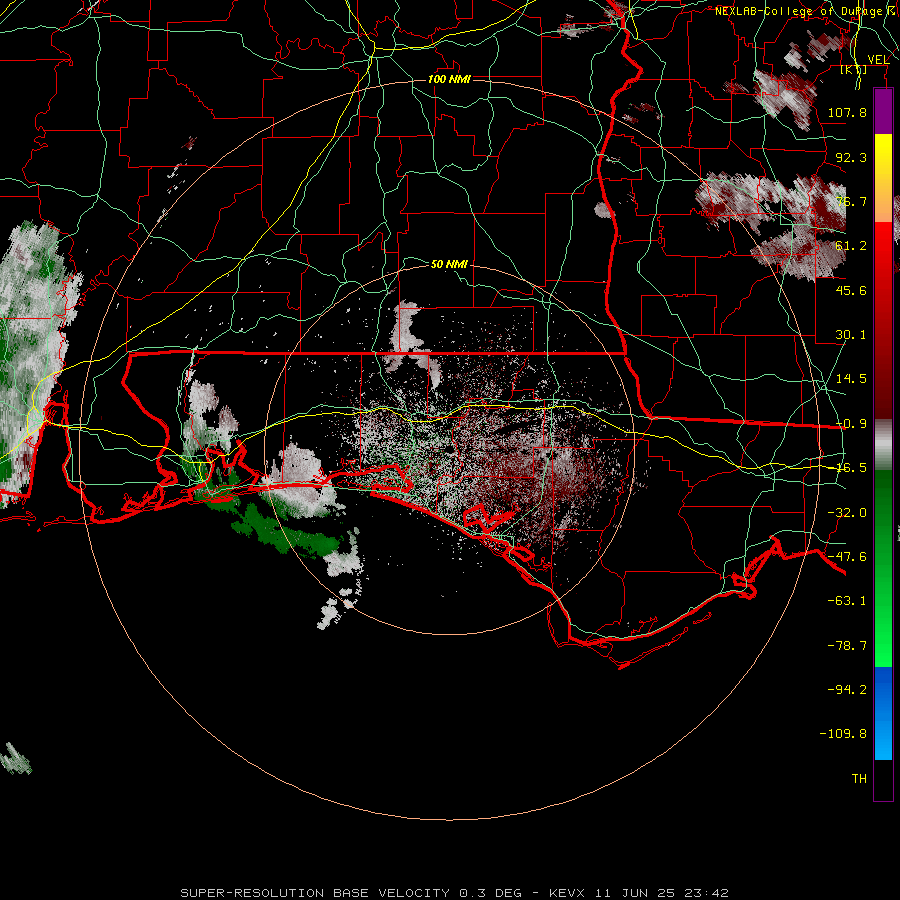Click the -0.9 velocity scale value

coord(851,424)
